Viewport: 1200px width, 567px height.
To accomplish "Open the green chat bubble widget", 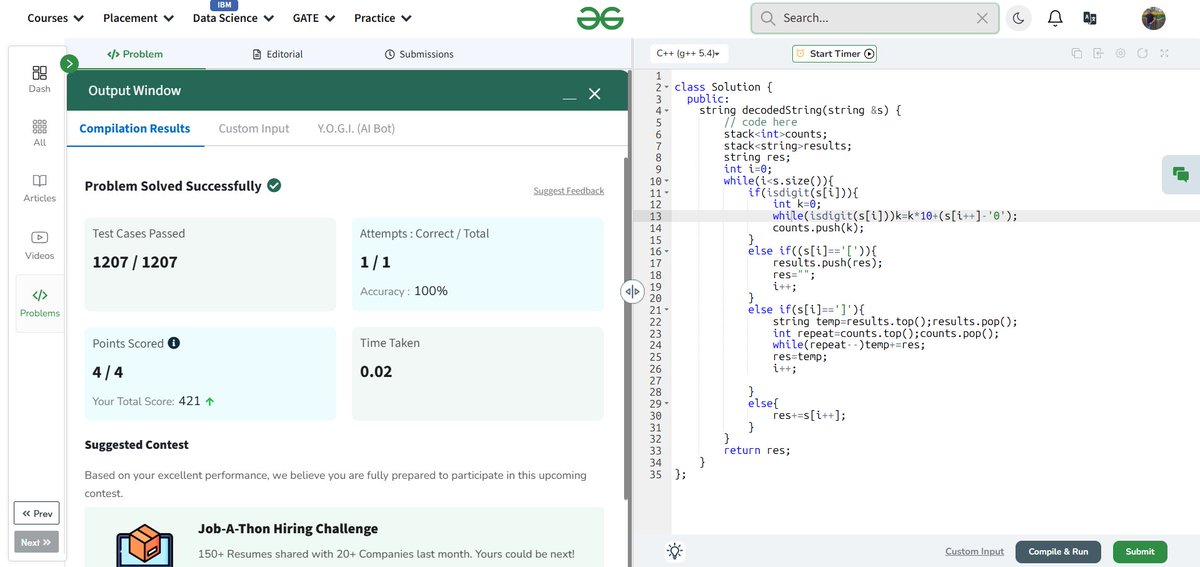I will click(x=1181, y=174).
